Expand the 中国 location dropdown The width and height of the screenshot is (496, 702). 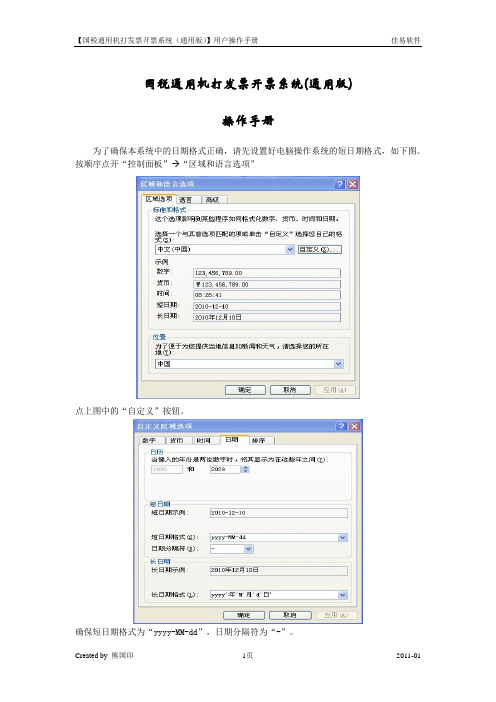tap(338, 364)
